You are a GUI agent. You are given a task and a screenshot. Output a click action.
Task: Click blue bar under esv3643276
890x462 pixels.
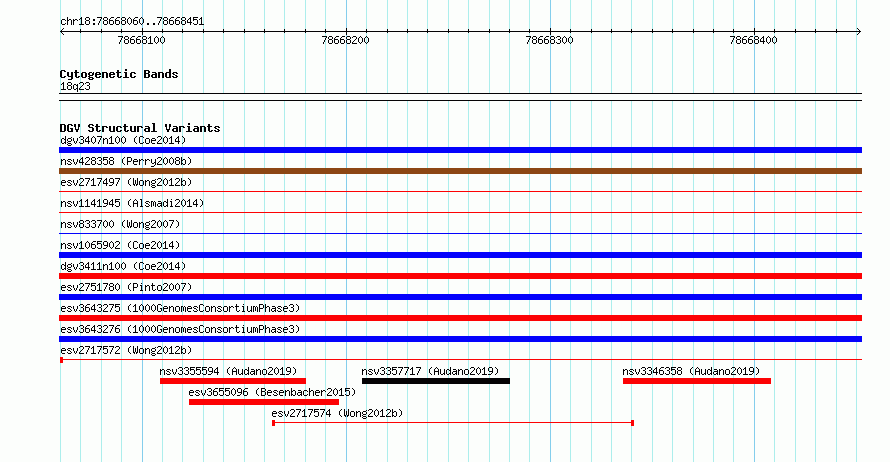click(460, 339)
